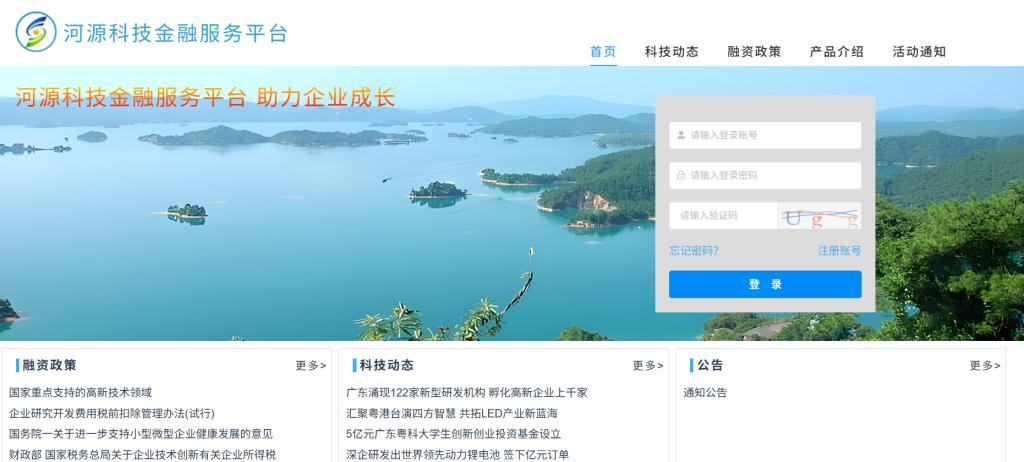Click the blue 登录 button
The image size is (1024, 462).
click(x=765, y=284)
